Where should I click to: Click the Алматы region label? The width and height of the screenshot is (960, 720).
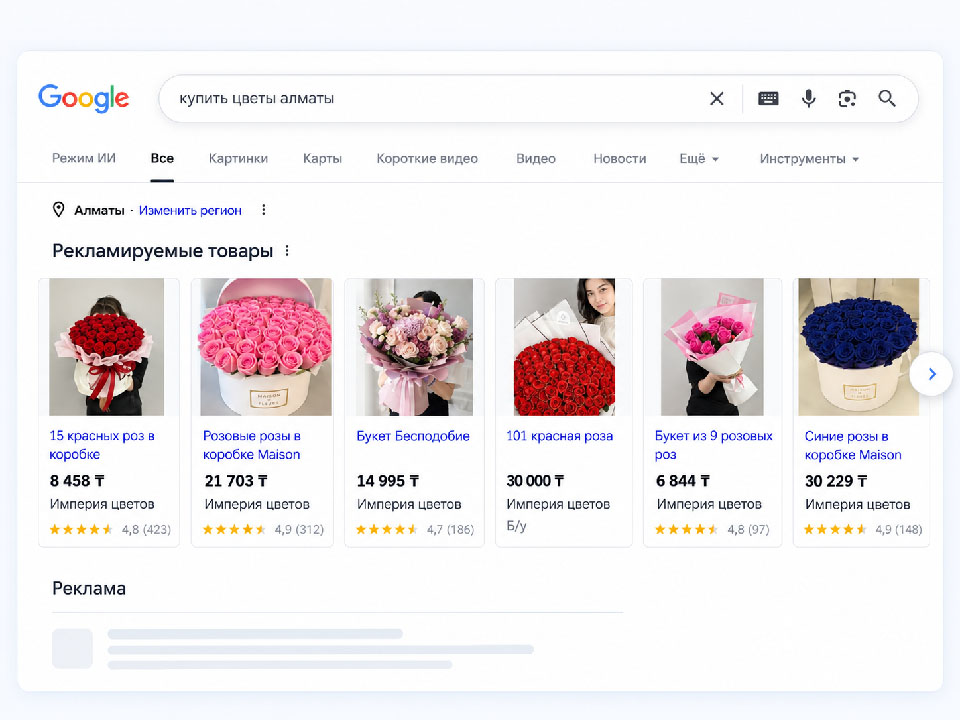point(99,210)
